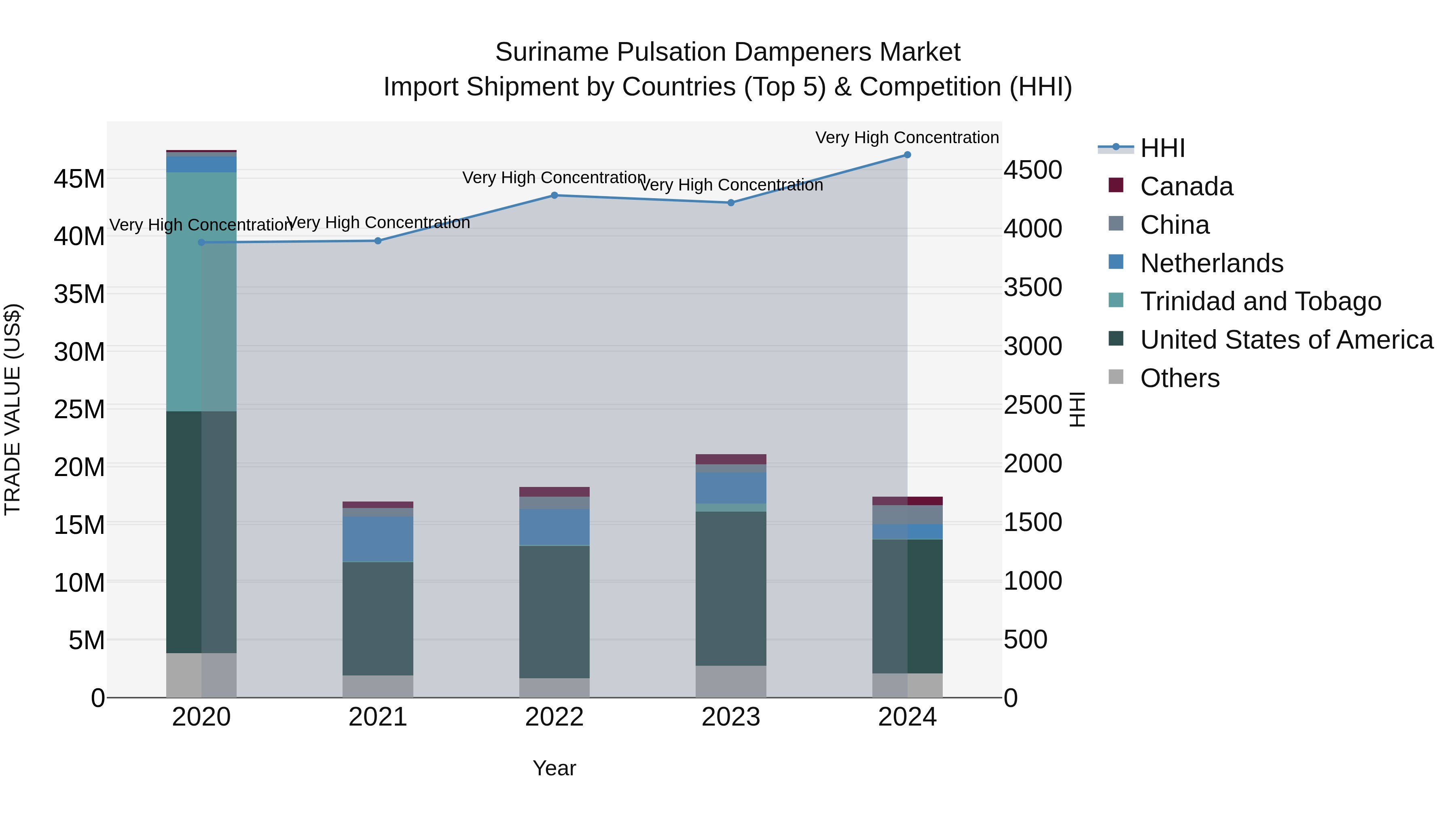The image size is (1456, 819).
Task: Click the 2023 Netherlands bar segment
Action: pyautogui.click(x=731, y=488)
